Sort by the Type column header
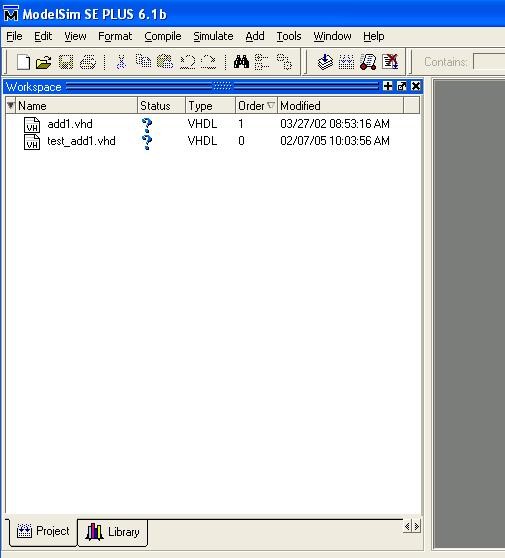505x558 pixels. (x=210, y=105)
